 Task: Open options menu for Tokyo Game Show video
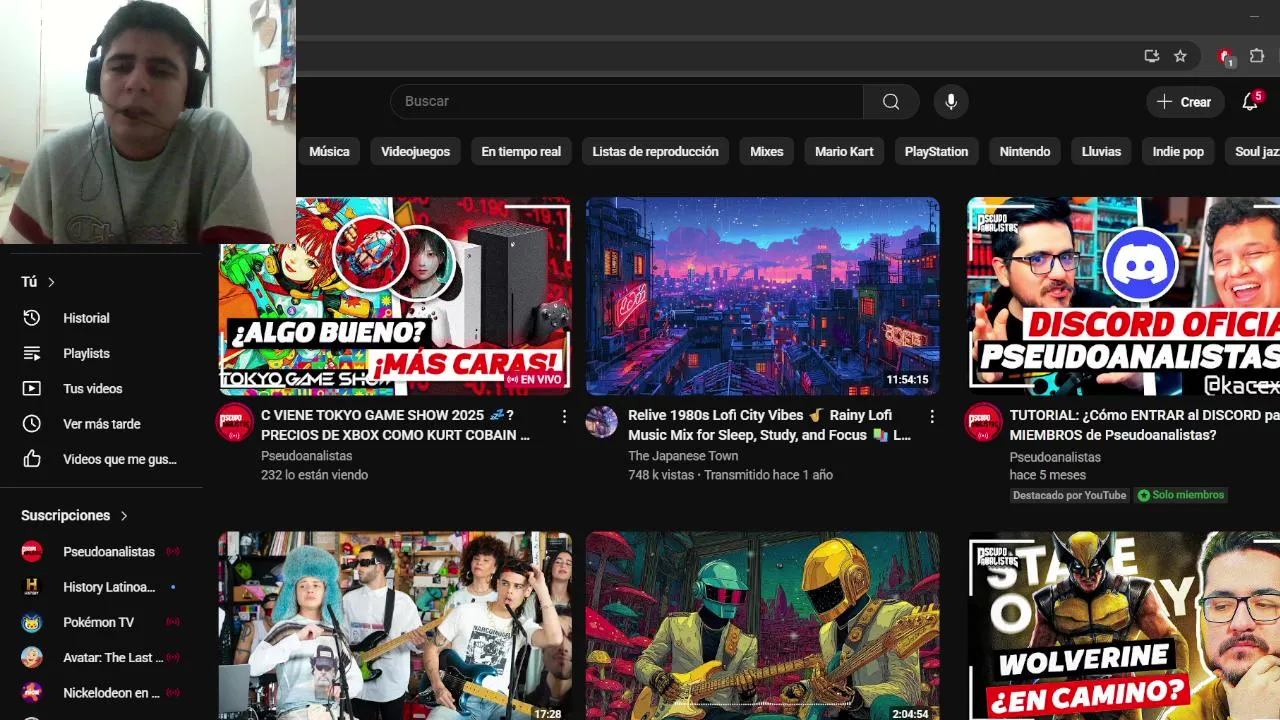(564, 416)
